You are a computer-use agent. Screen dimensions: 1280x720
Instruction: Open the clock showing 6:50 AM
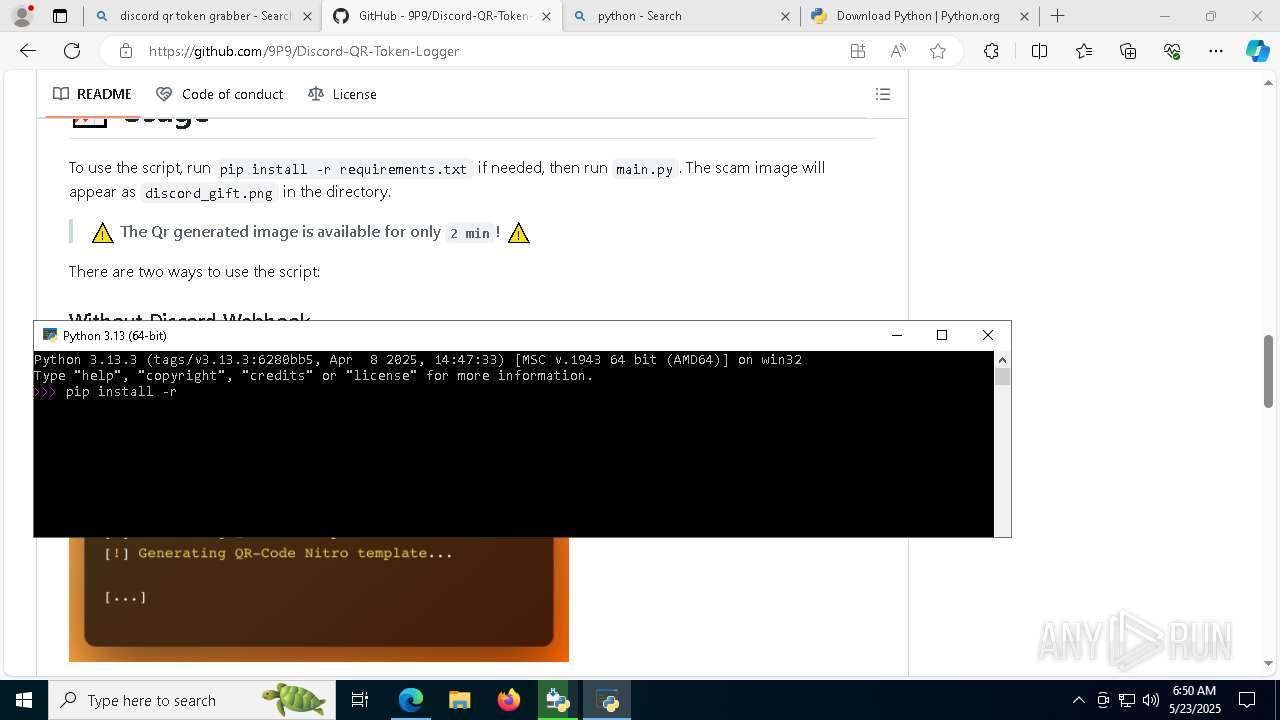tap(1194, 700)
